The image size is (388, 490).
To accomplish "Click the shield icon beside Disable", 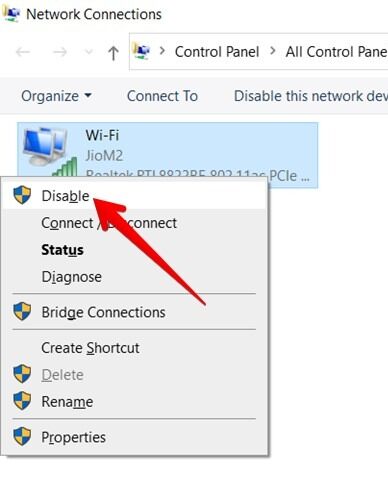I will pos(22,195).
